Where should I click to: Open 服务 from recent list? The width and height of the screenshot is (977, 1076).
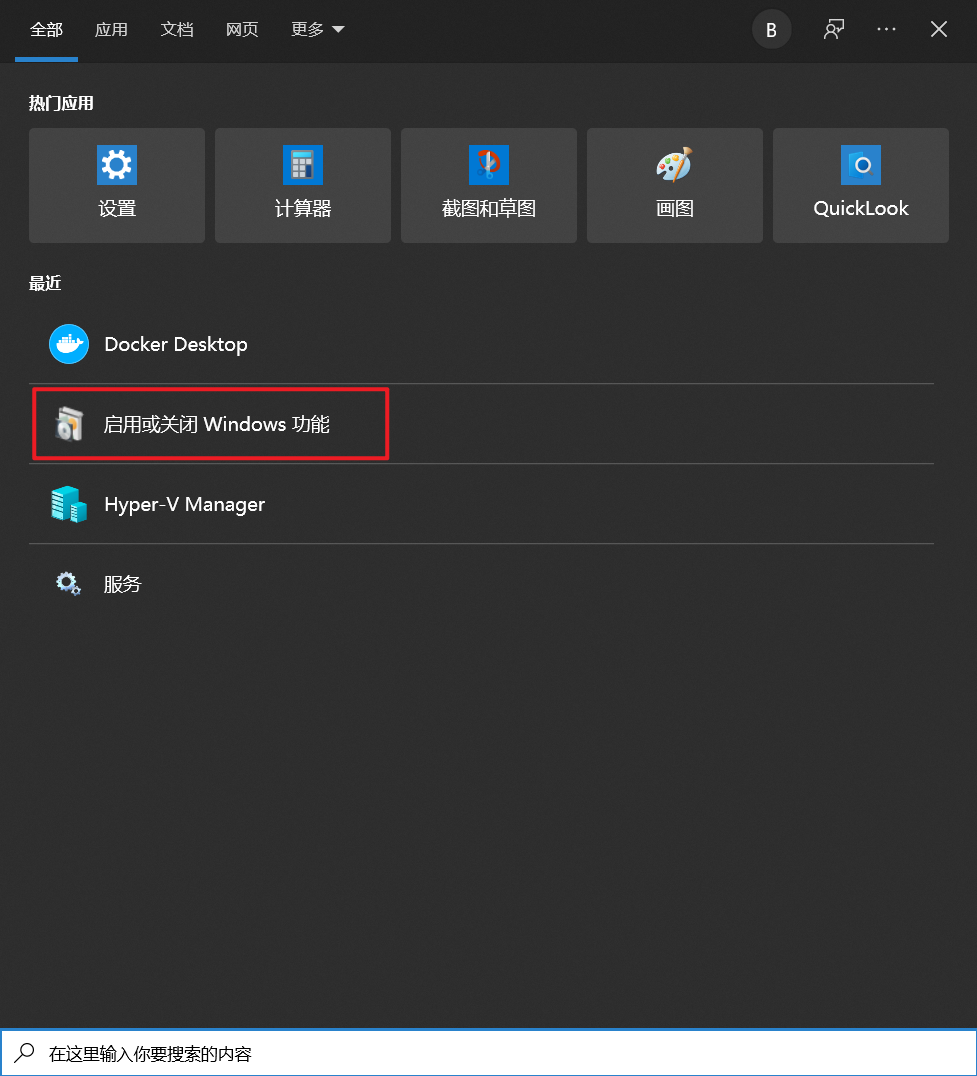[x=481, y=584]
